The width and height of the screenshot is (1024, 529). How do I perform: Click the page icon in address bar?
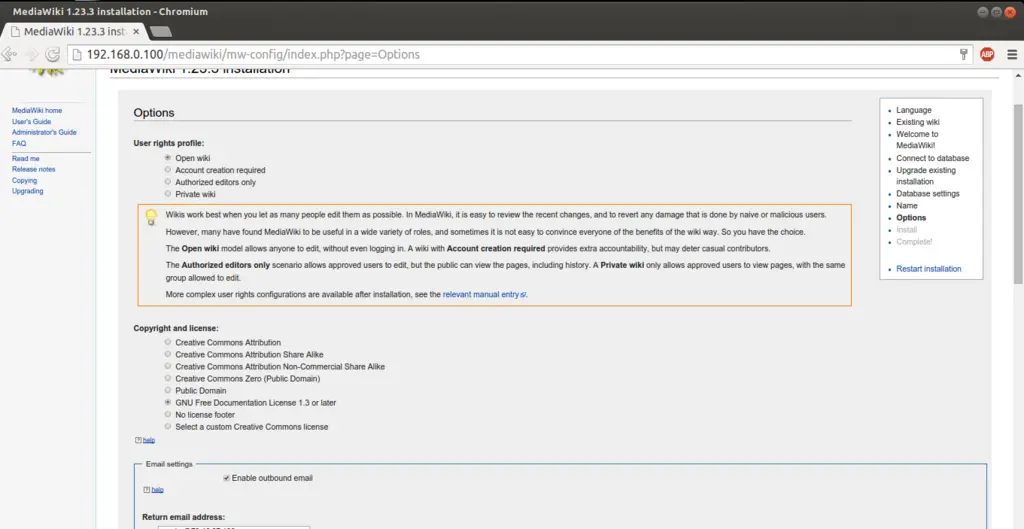point(76,55)
